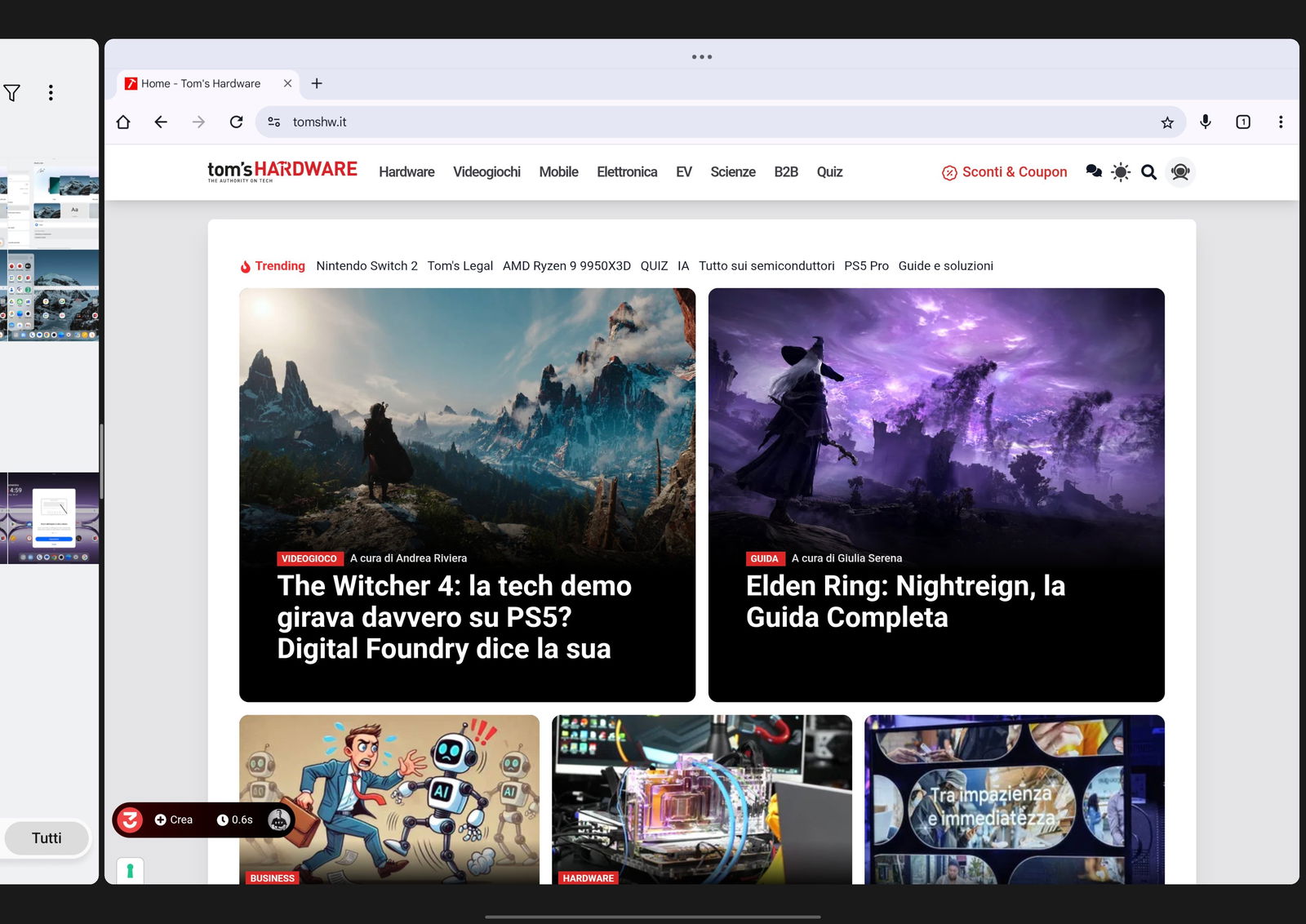Select Tutti button in left panel
The height and width of the screenshot is (924, 1306).
(x=47, y=838)
